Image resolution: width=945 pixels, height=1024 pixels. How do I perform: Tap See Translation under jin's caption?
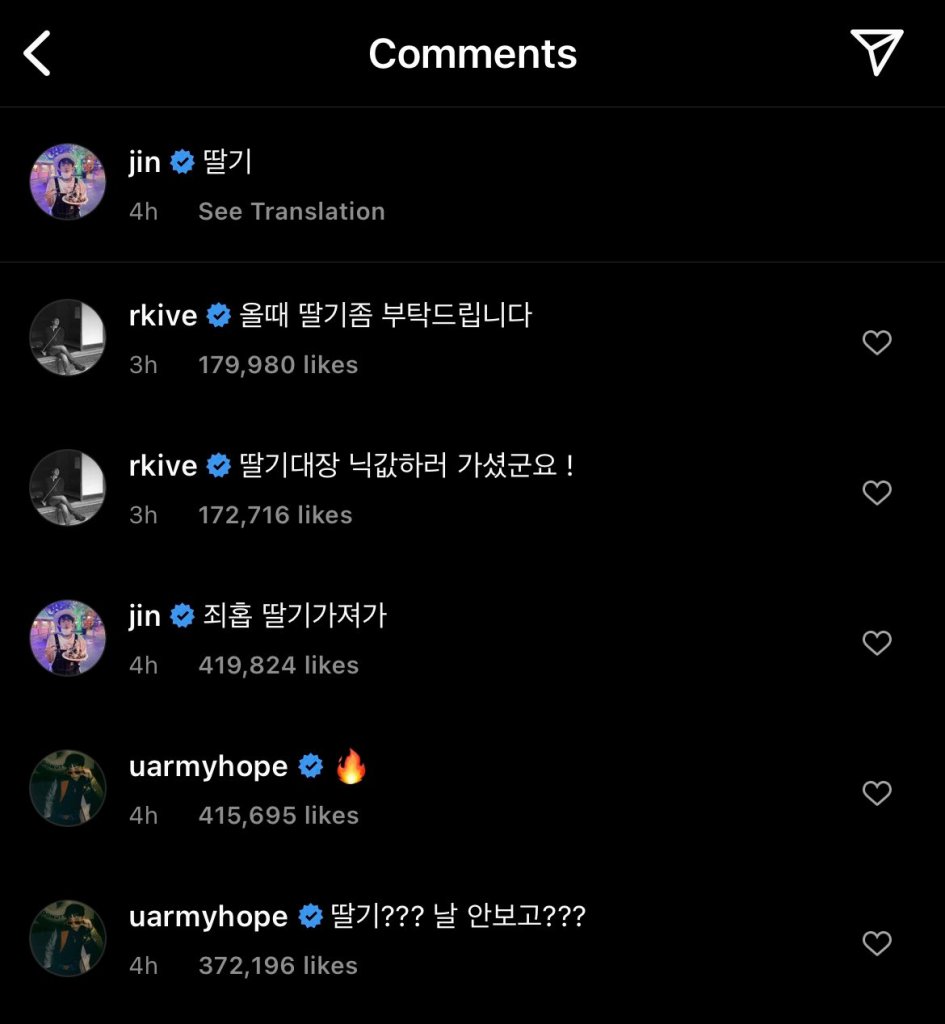click(291, 212)
